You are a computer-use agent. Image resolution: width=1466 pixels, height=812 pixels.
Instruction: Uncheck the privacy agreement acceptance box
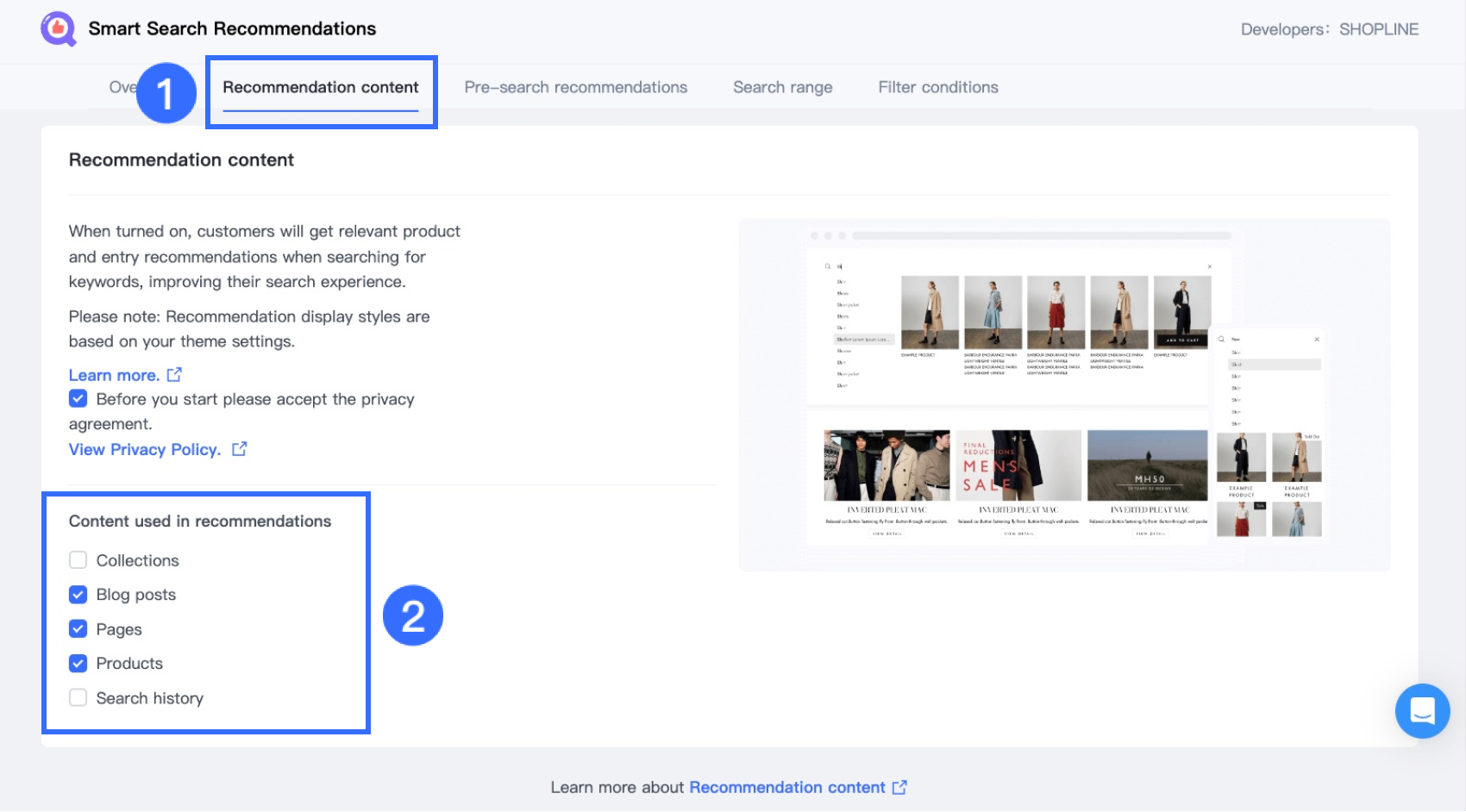78,398
